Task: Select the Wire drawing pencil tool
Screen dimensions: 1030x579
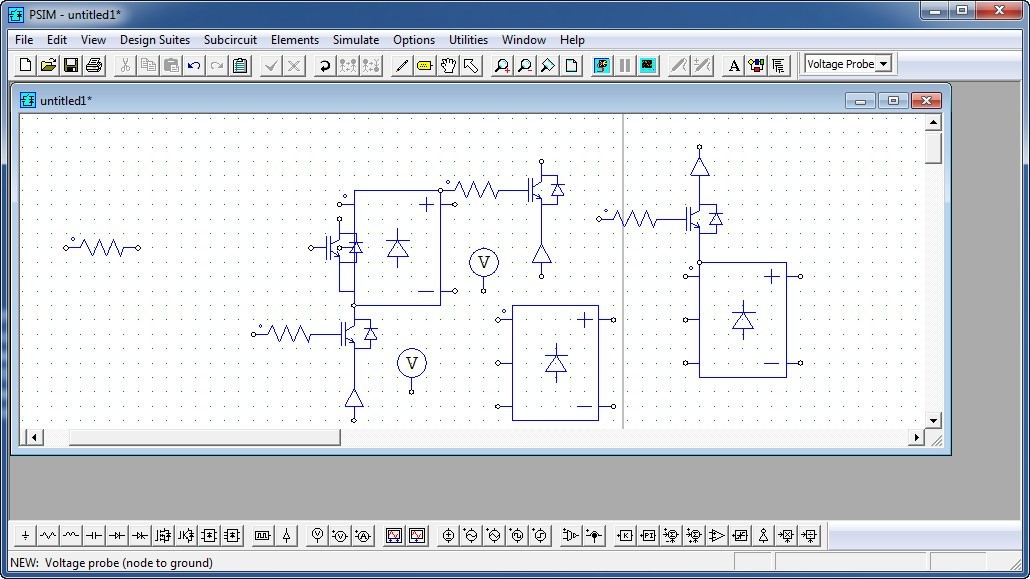Action: (401, 65)
